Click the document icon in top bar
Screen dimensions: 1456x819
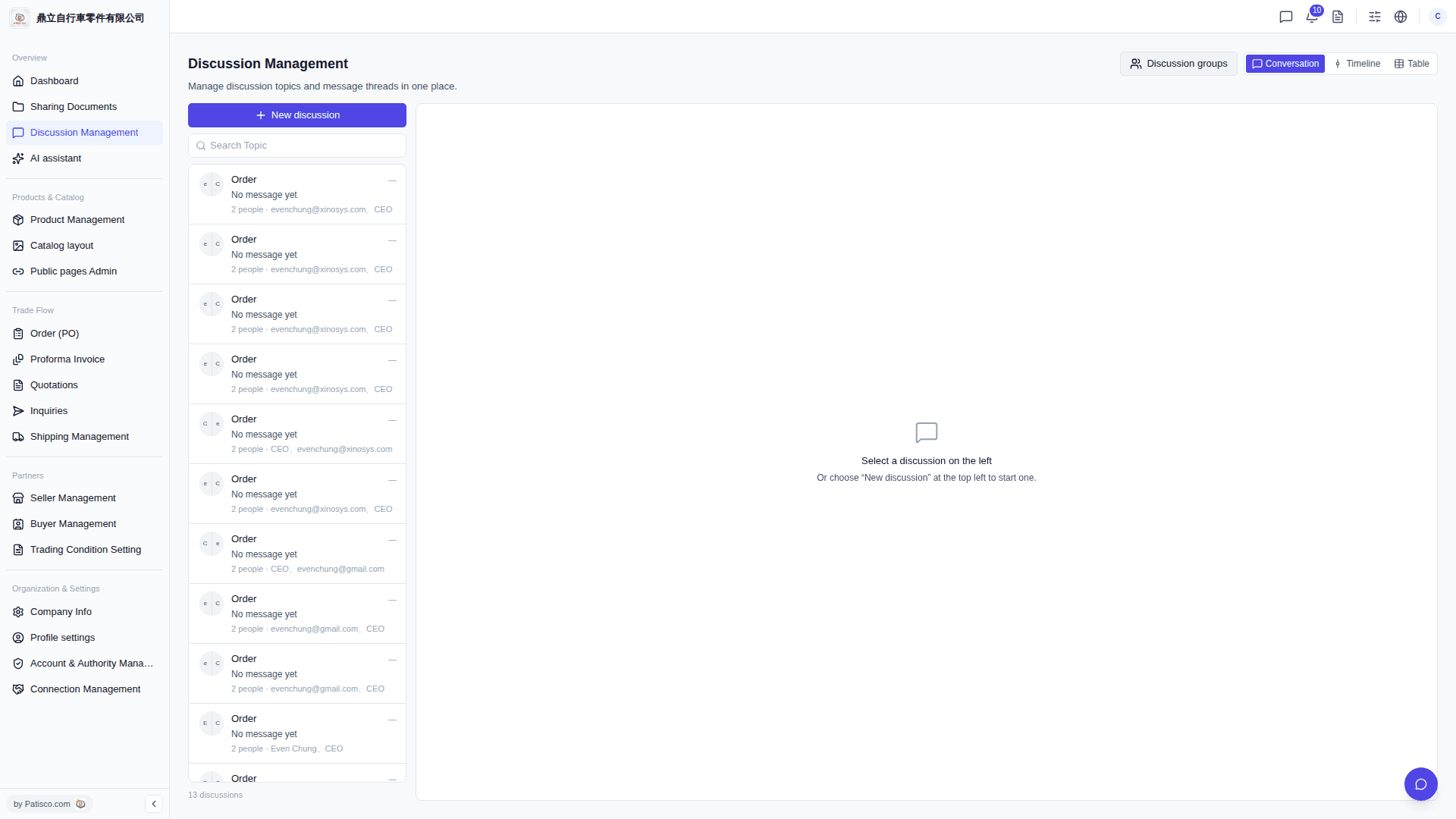(1338, 17)
